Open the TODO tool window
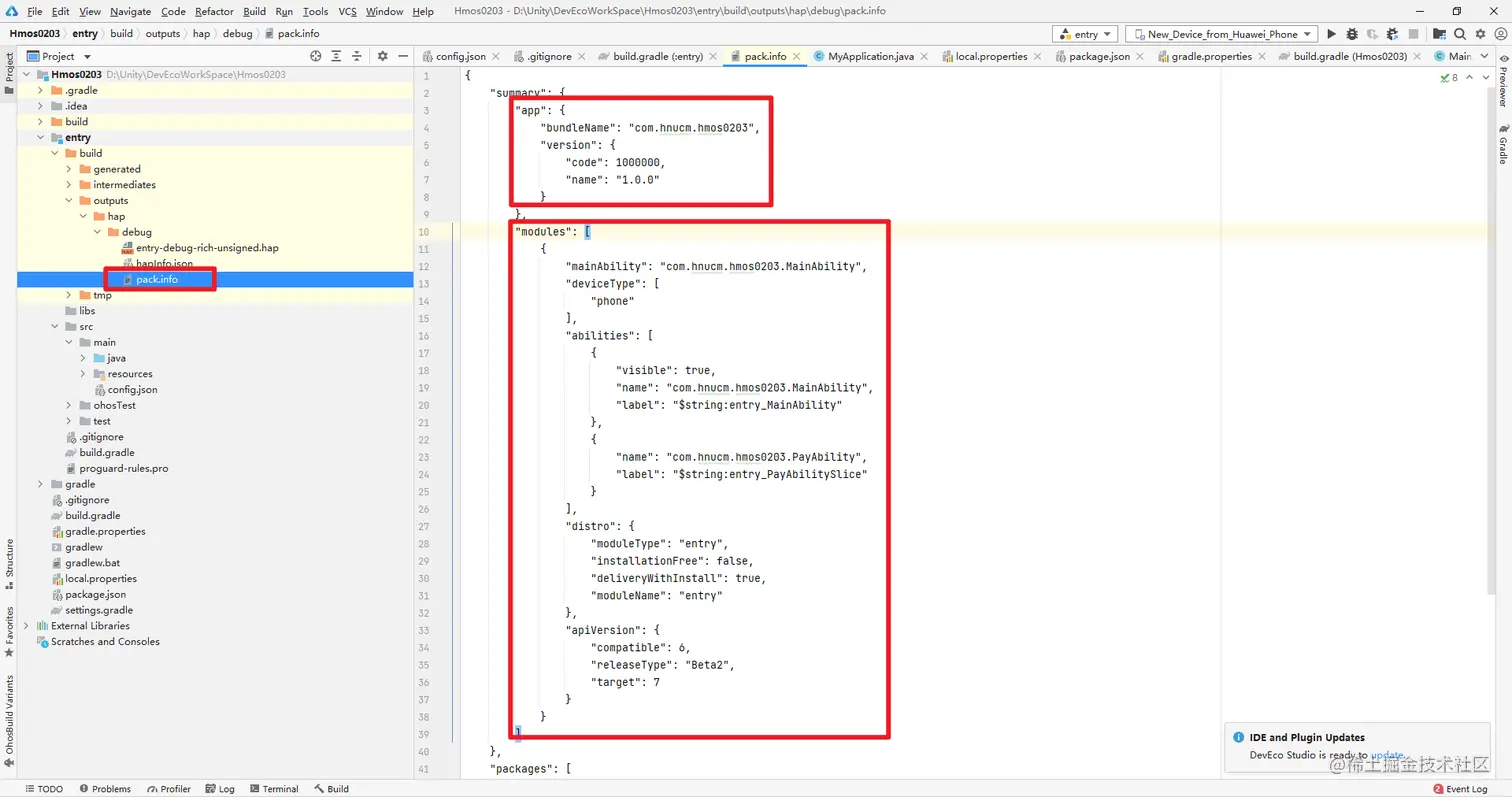 pyautogui.click(x=44, y=789)
